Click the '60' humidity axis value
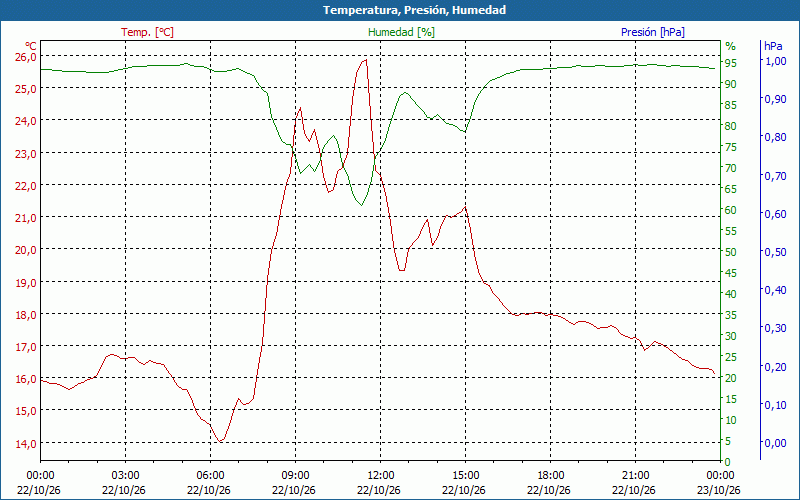Image resolution: width=800 pixels, height=500 pixels. (731, 210)
